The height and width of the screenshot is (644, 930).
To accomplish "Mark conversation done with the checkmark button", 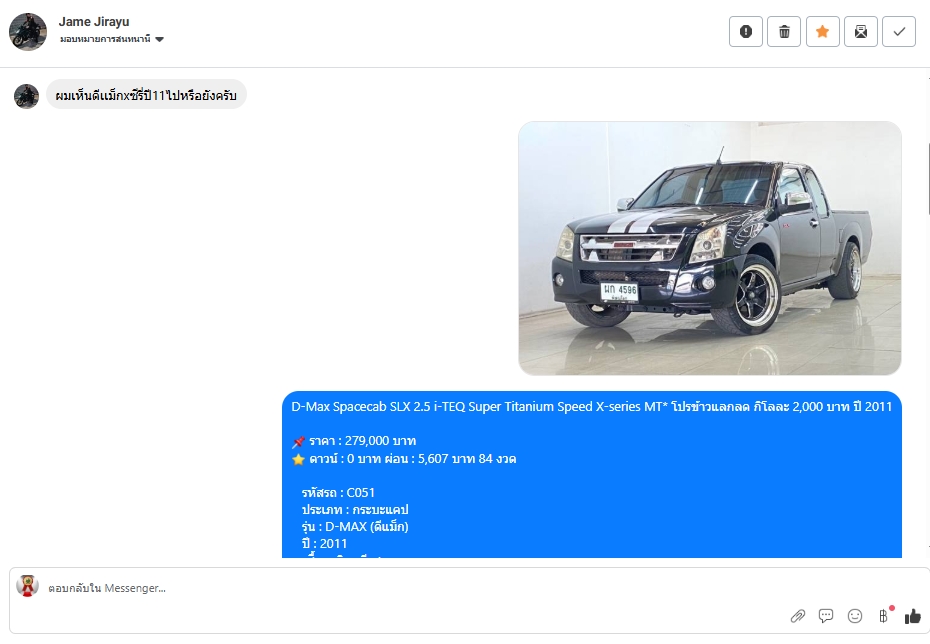I will [899, 31].
